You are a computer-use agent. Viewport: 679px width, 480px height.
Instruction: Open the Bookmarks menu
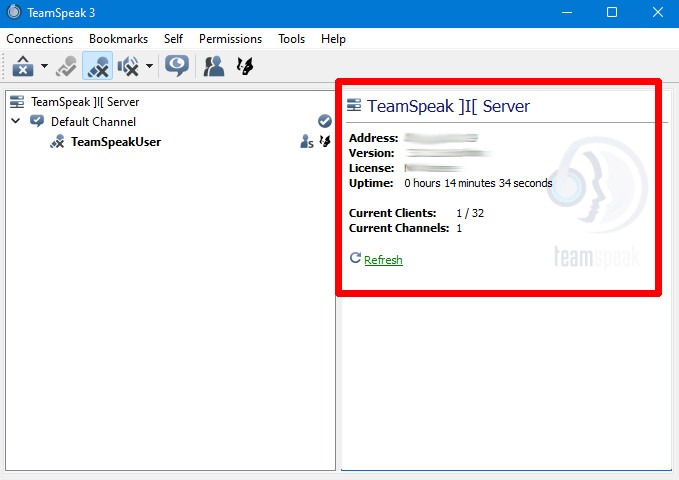119,39
